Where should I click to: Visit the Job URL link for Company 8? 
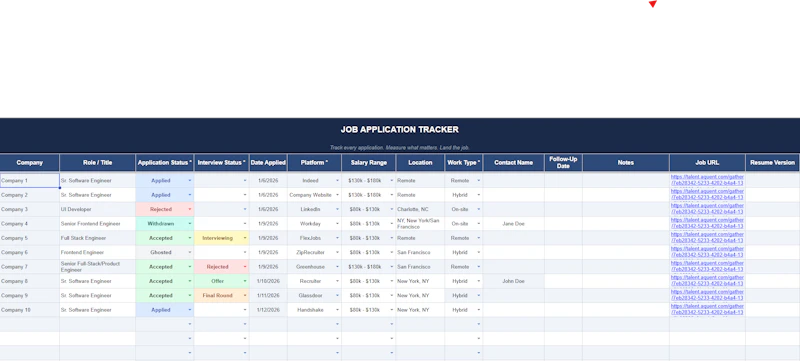[707, 280]
